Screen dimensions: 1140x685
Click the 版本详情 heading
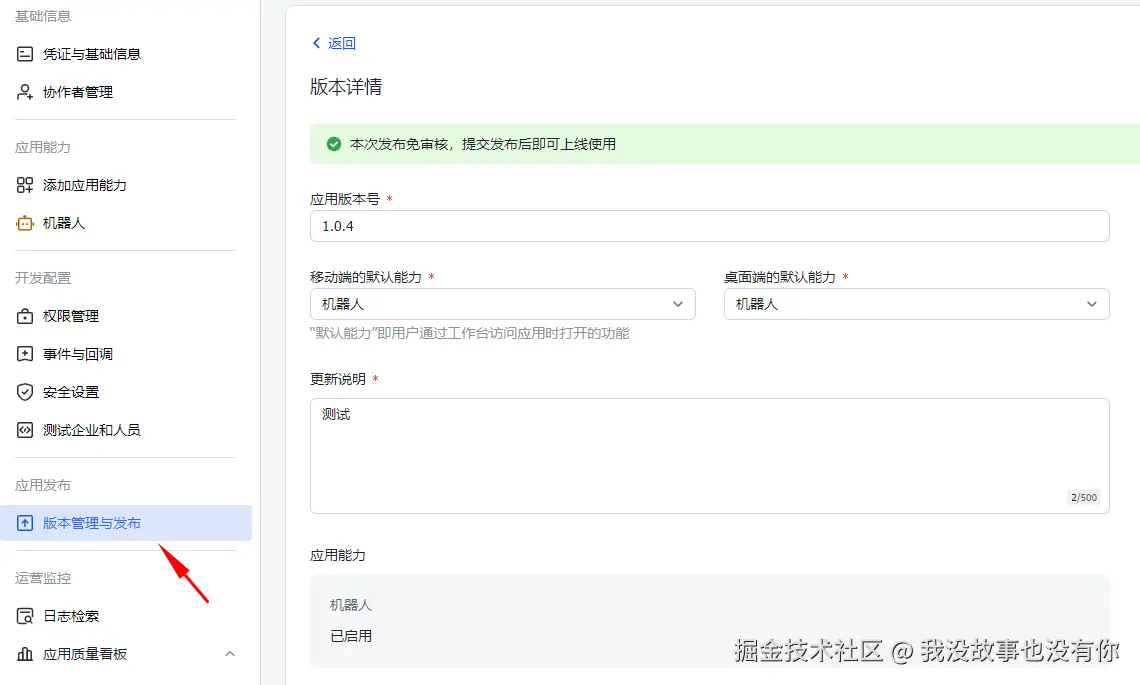pyautogui.click(x=346, y=87)
